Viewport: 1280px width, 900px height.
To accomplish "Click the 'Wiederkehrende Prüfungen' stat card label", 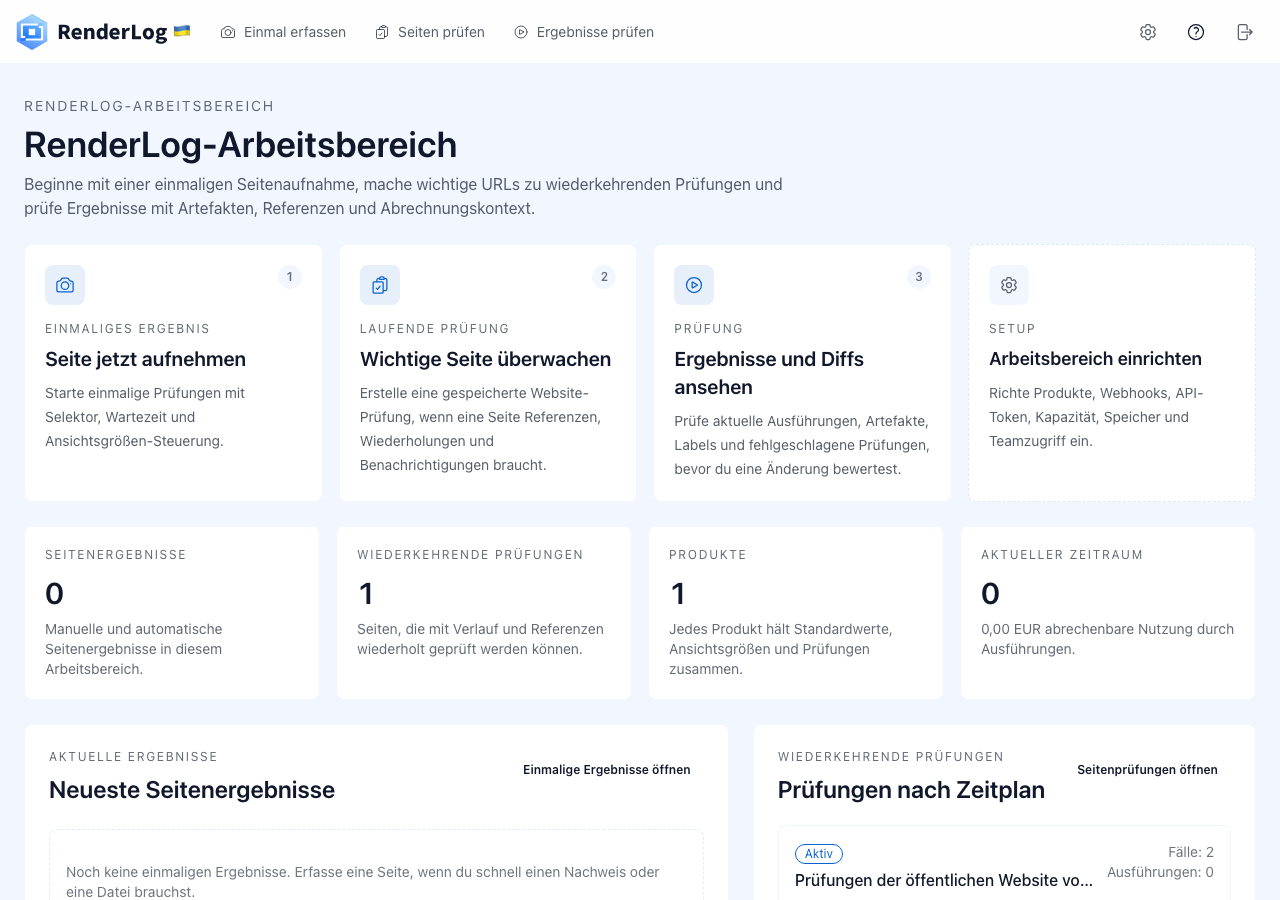I will click(x=470, y=555).
